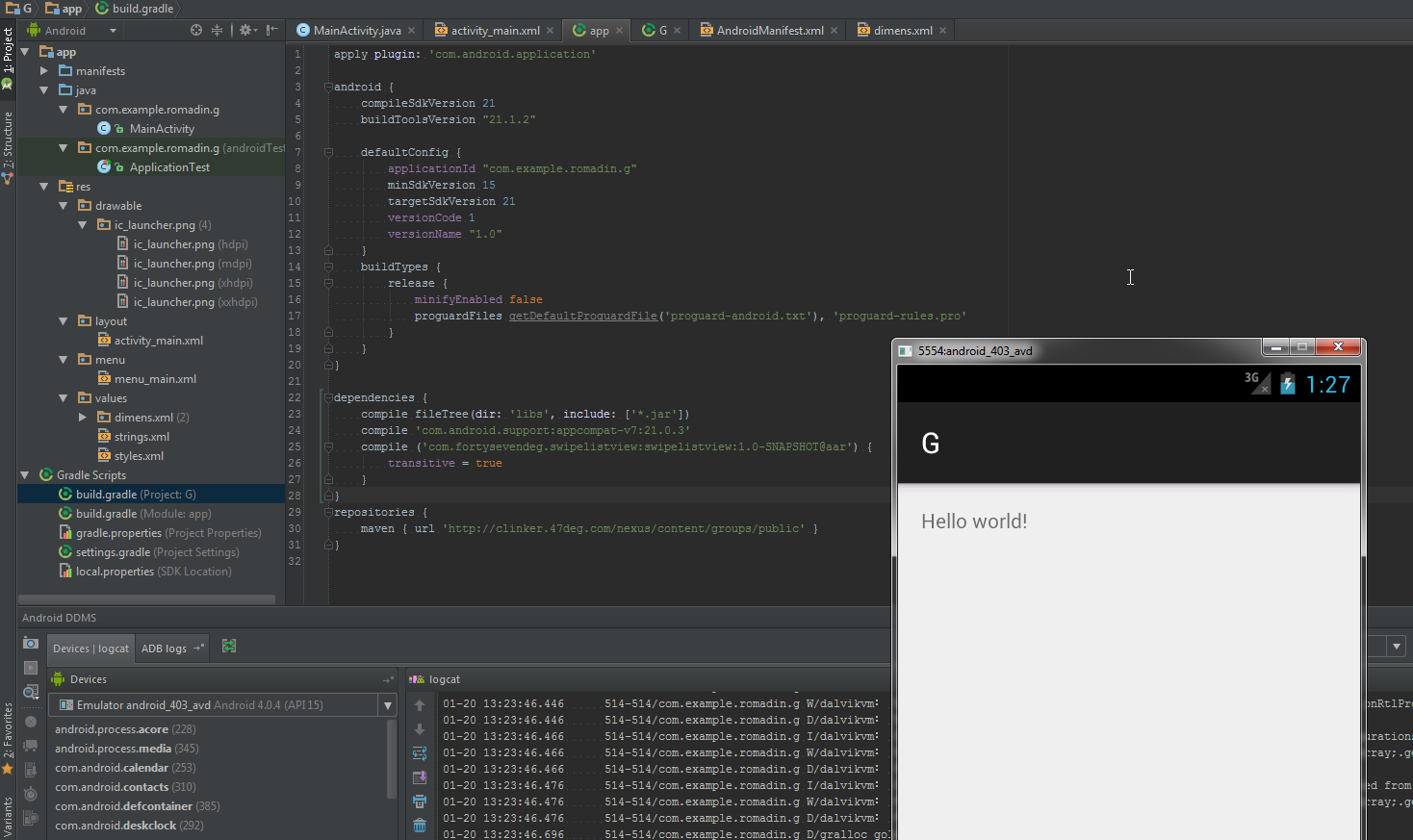Select android.process.media process
The width and height of the screenshot is (1413, 840).
pos(126,749)
